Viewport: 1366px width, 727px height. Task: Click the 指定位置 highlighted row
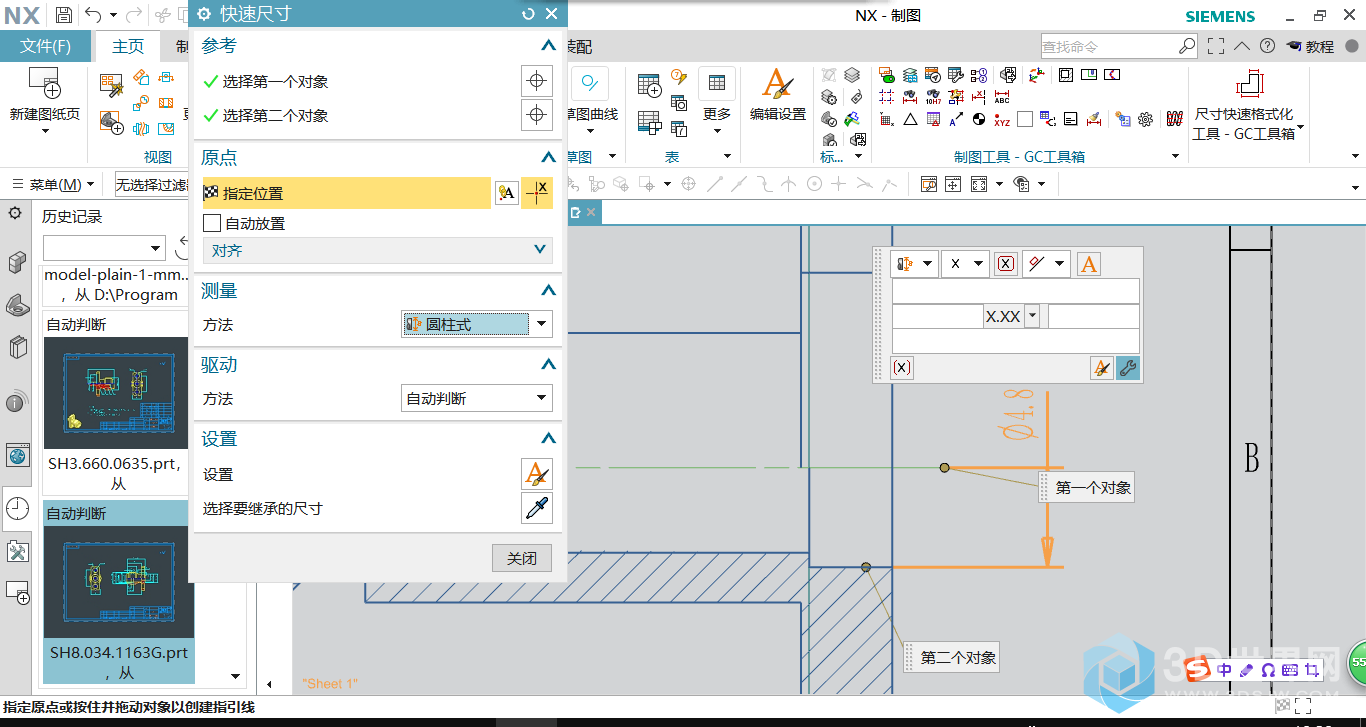pos(346,193)
